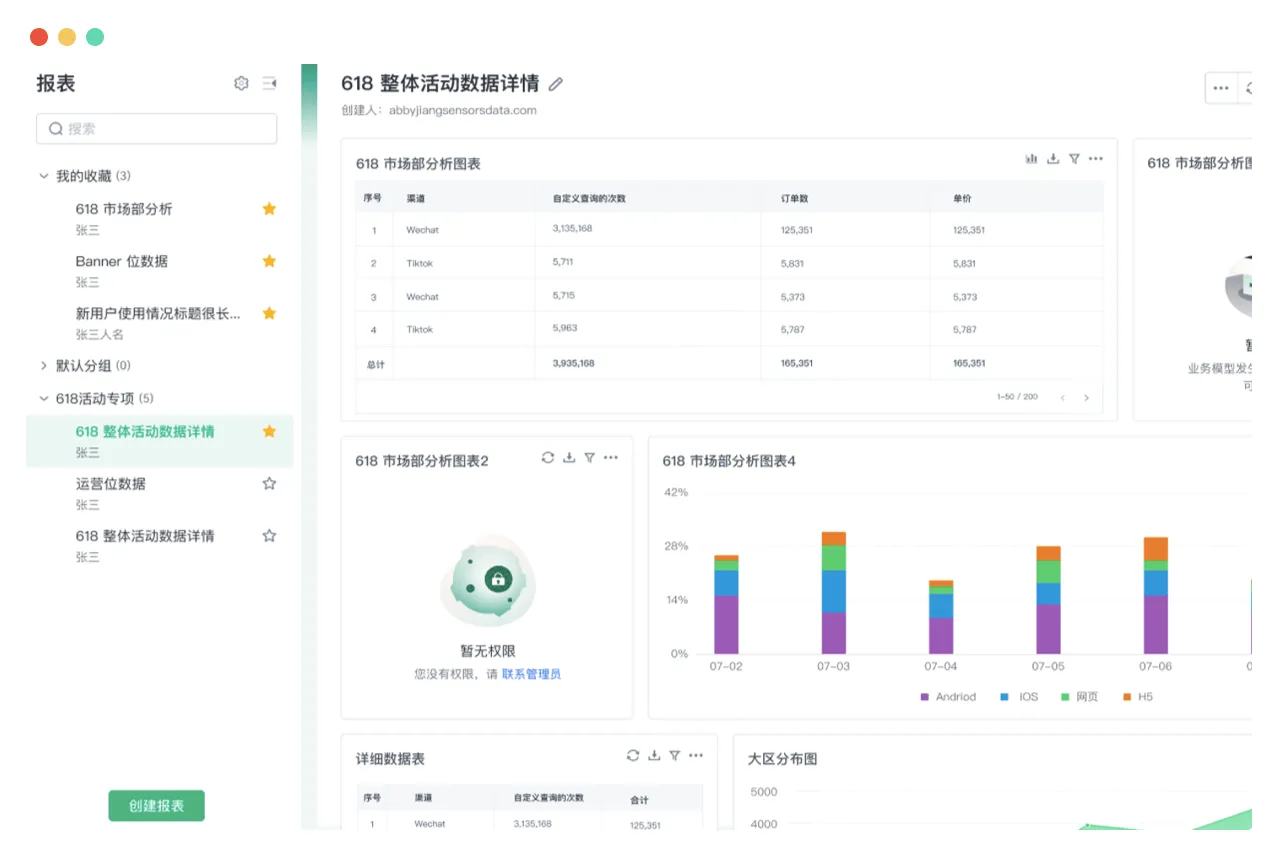Click the macOS green maximize dot
Screen dimensions: 1278x864
95,37
